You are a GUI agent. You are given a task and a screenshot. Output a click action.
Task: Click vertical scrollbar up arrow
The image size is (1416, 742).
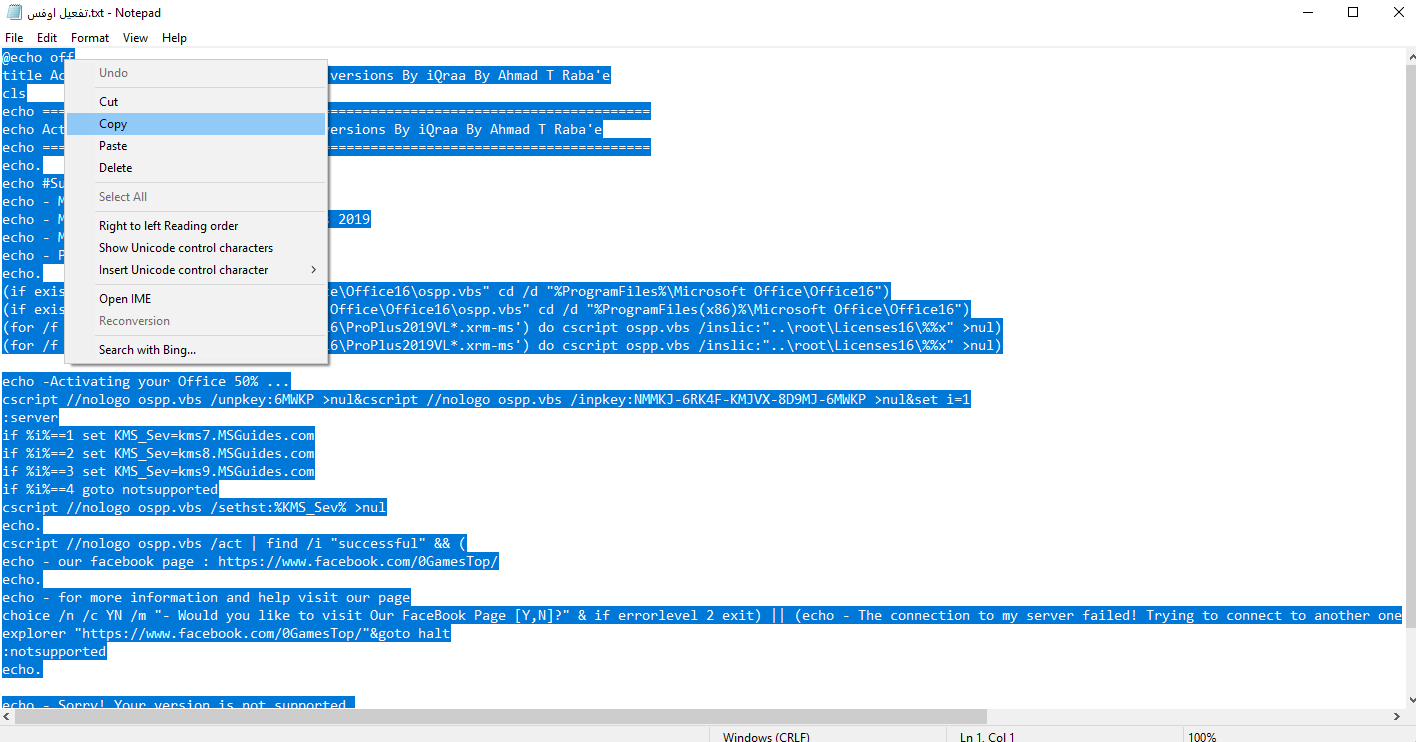tap(1410, 56)
